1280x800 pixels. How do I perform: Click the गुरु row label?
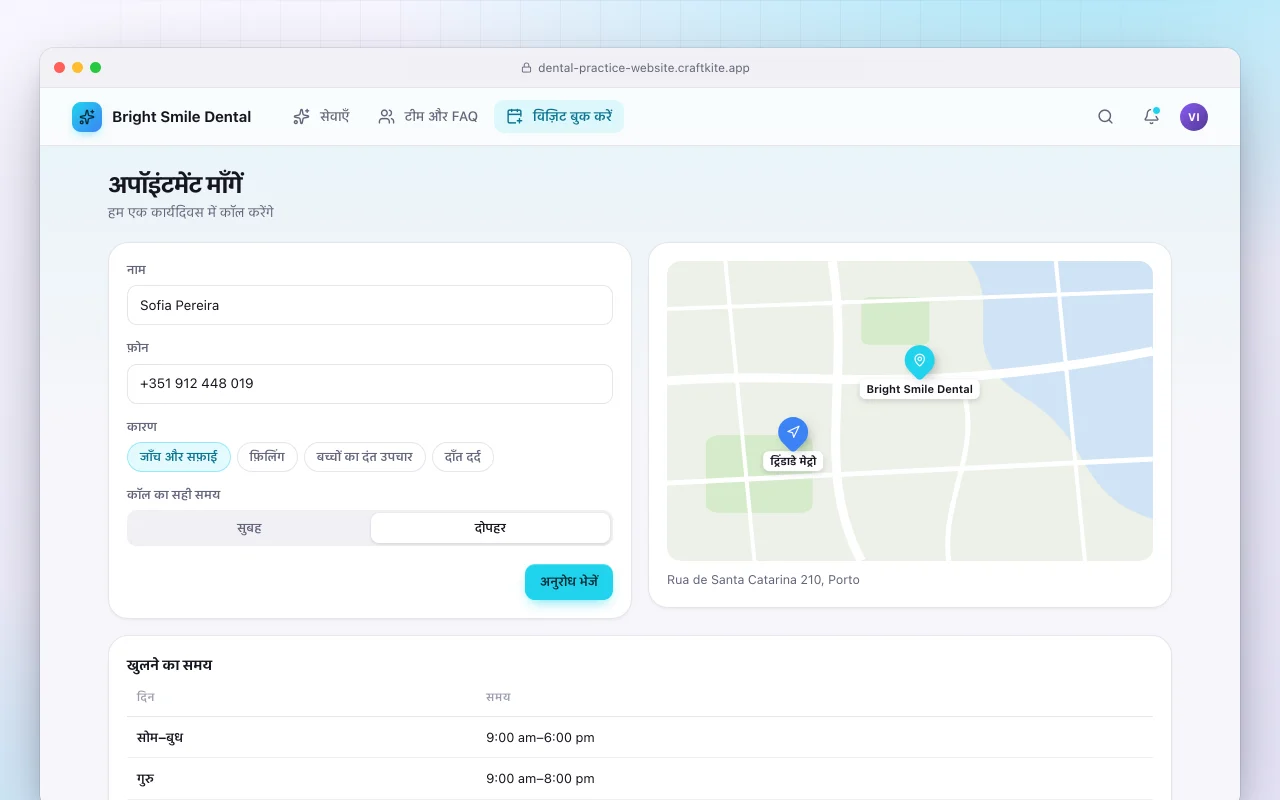(146, 778)
